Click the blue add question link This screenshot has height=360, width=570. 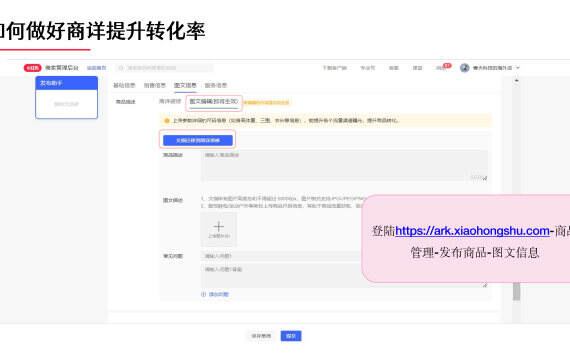click(215, 294)
